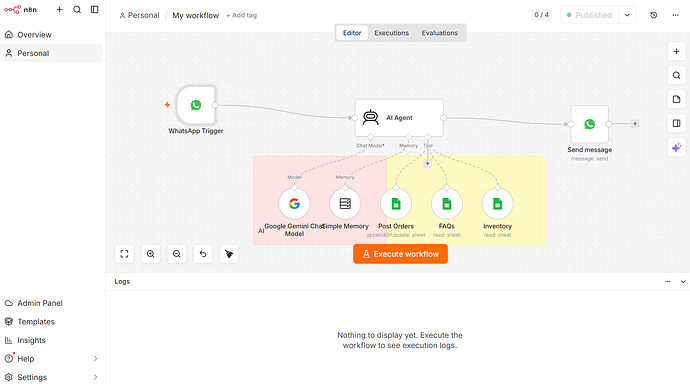The width and height of the screenshot is (690, 384).
Task: Add node after Send message output
Action: pos(635,124)
